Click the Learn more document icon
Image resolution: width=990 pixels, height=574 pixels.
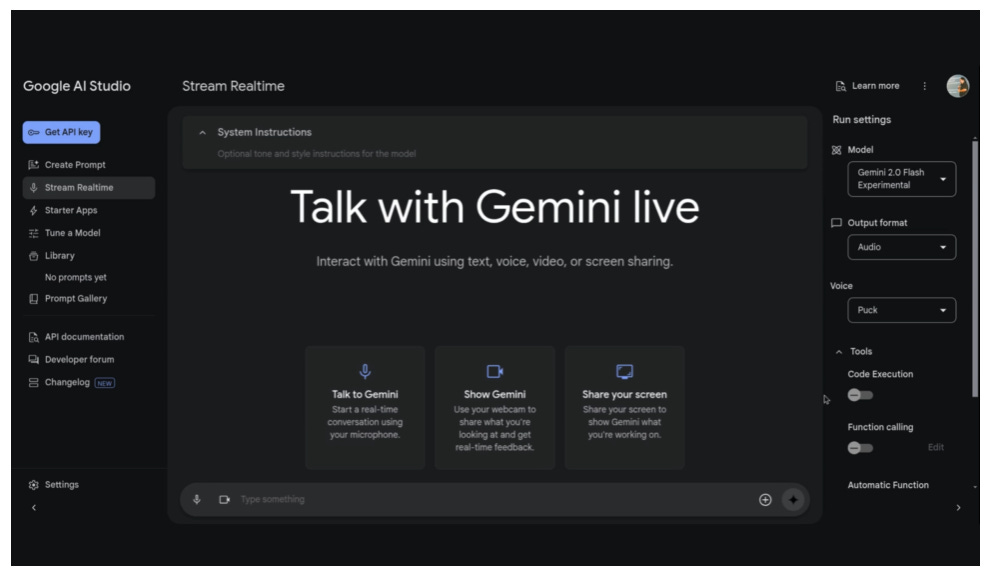pos(840,87)
